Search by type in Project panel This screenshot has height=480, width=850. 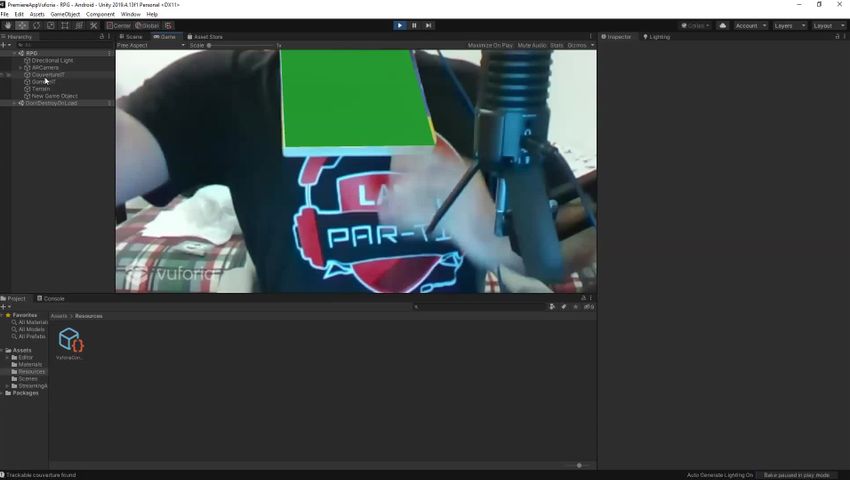point(552,306)
